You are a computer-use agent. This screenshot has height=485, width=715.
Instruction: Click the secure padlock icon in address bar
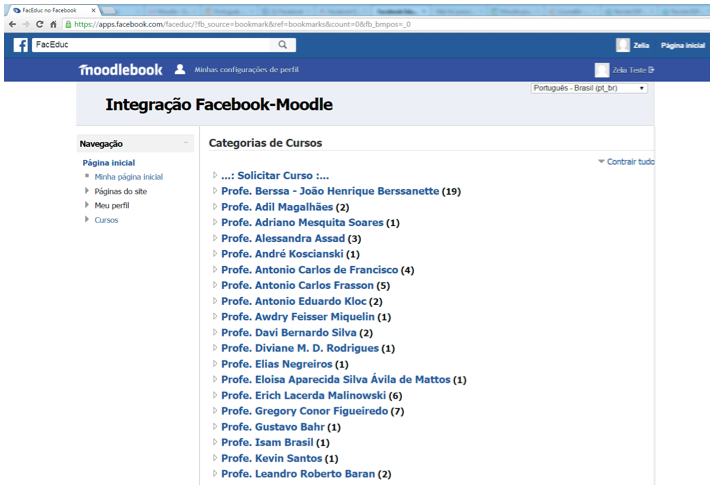(68, 24)
